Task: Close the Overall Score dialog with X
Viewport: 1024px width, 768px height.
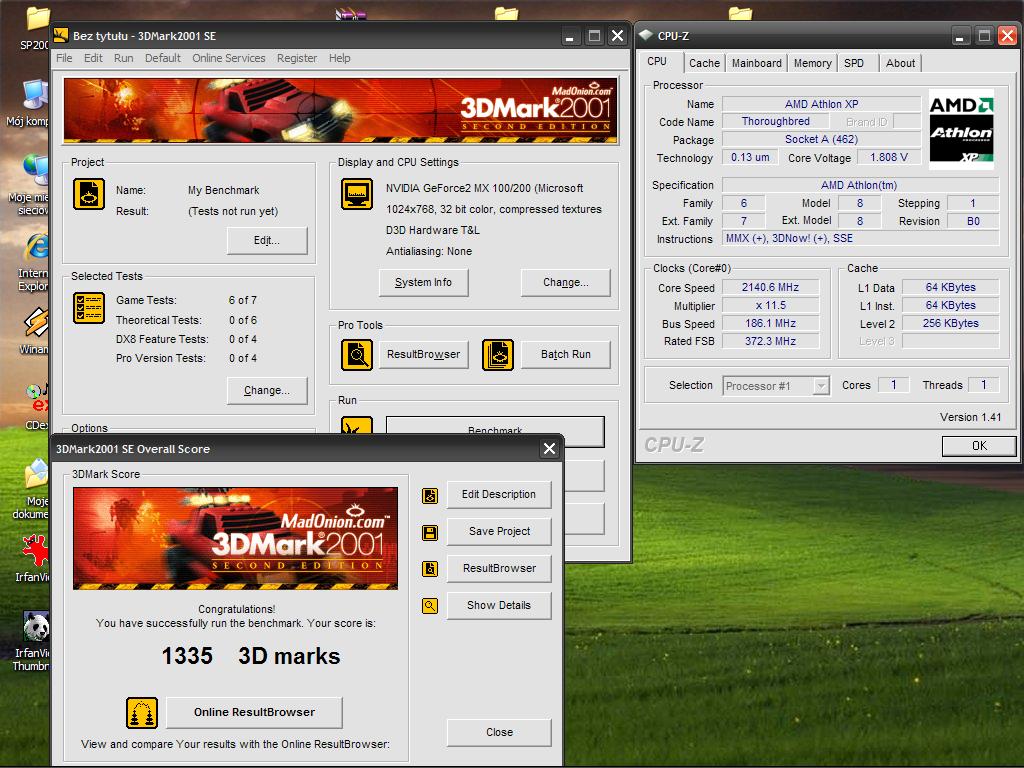Action: (549, 449)
